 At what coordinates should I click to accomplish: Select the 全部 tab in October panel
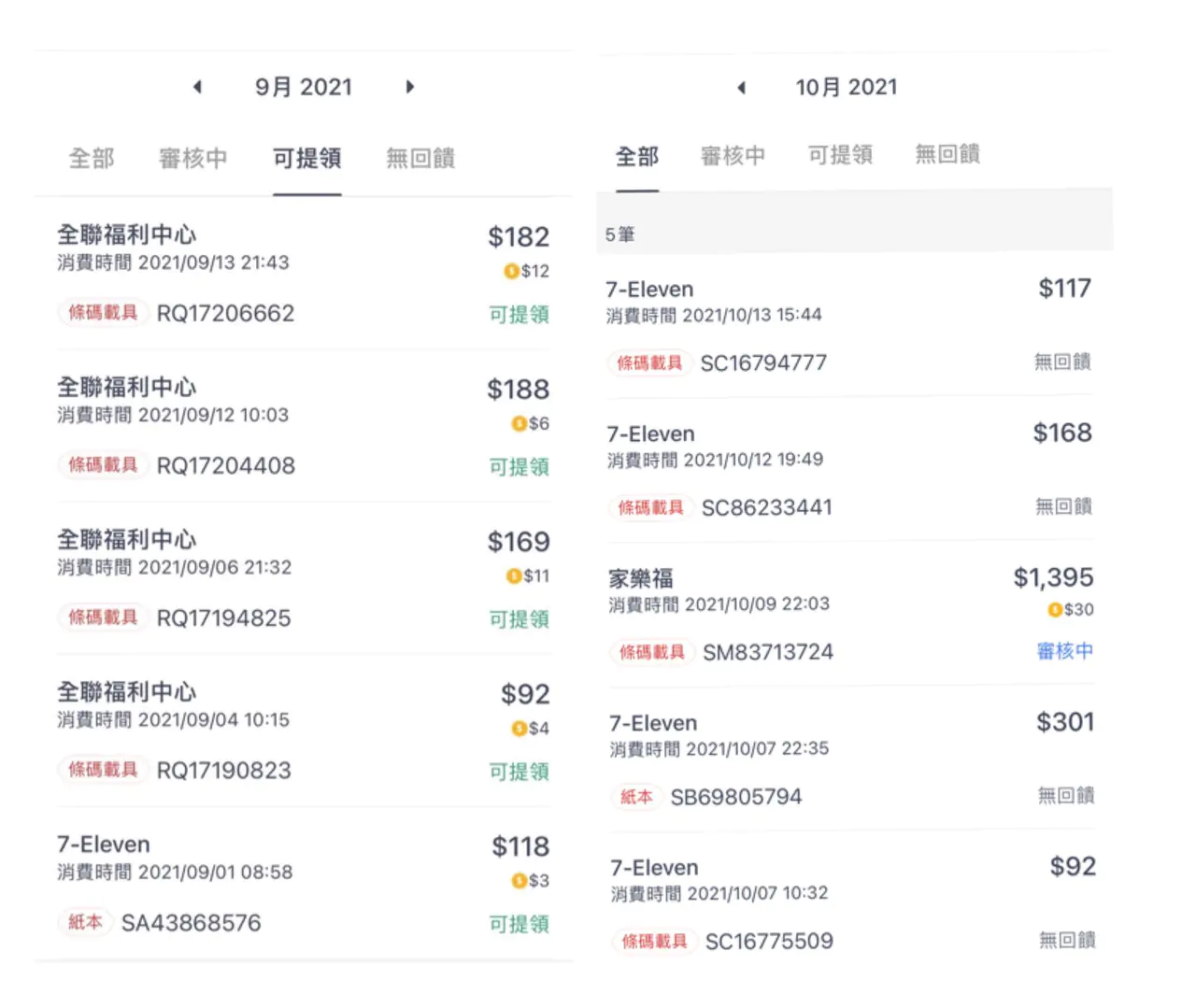(x=637, y=156)
